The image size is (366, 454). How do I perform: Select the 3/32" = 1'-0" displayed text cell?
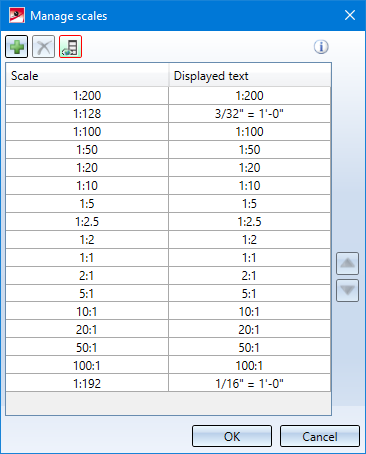coord(250,114)
